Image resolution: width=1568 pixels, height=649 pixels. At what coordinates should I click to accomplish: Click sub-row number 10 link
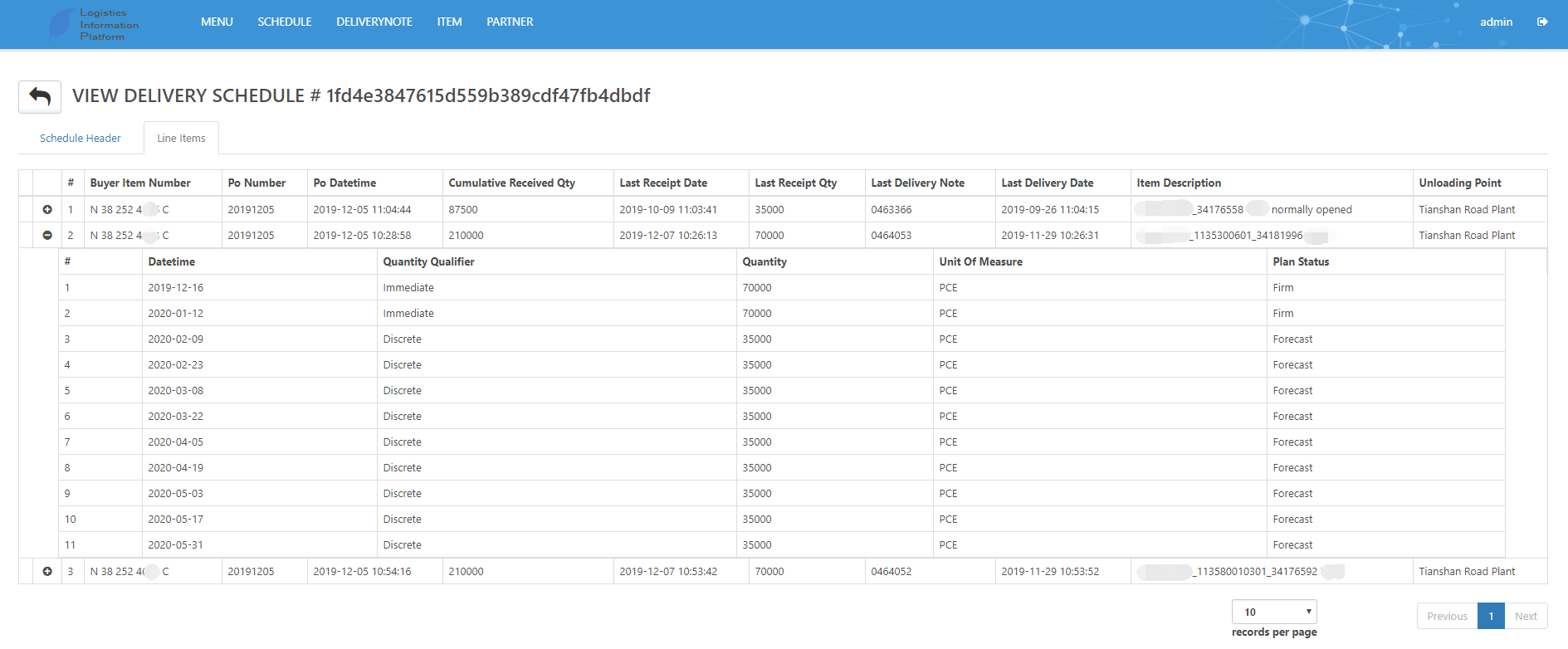(x=71, y=520)
